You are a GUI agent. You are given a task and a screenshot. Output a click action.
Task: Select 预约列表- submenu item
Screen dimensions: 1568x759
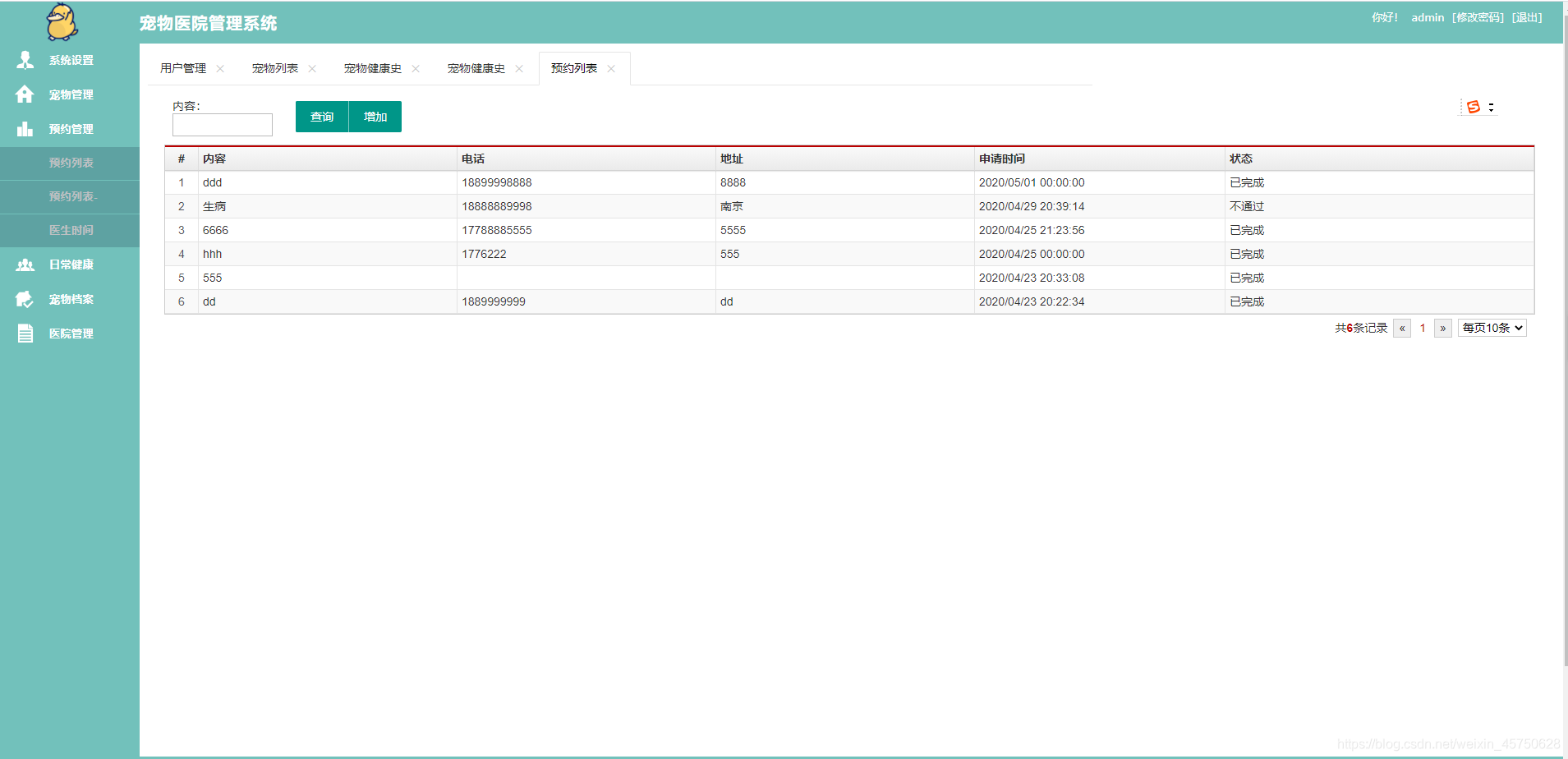(70, 196)
